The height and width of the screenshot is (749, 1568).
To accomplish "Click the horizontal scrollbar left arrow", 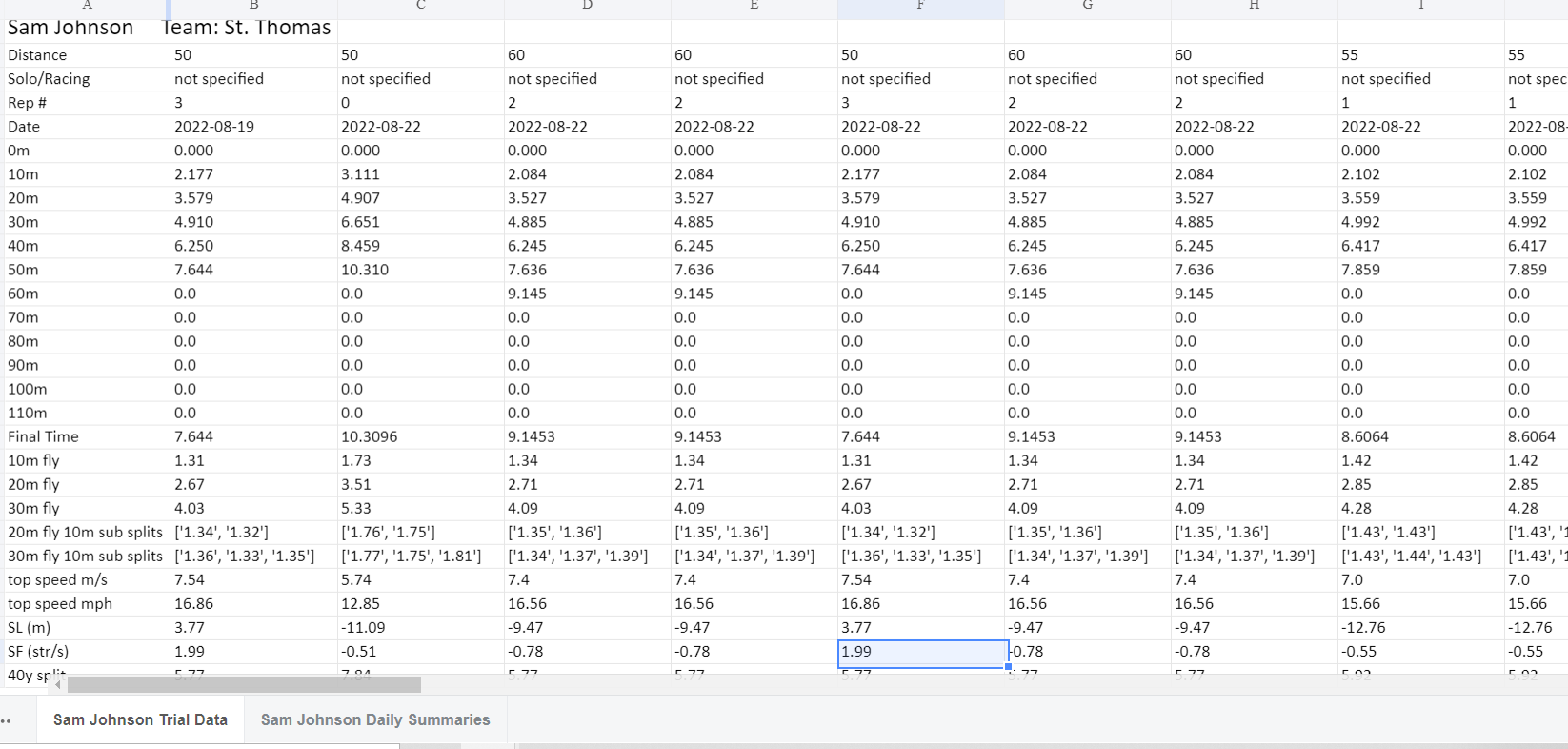I will [x=58, y=685].
